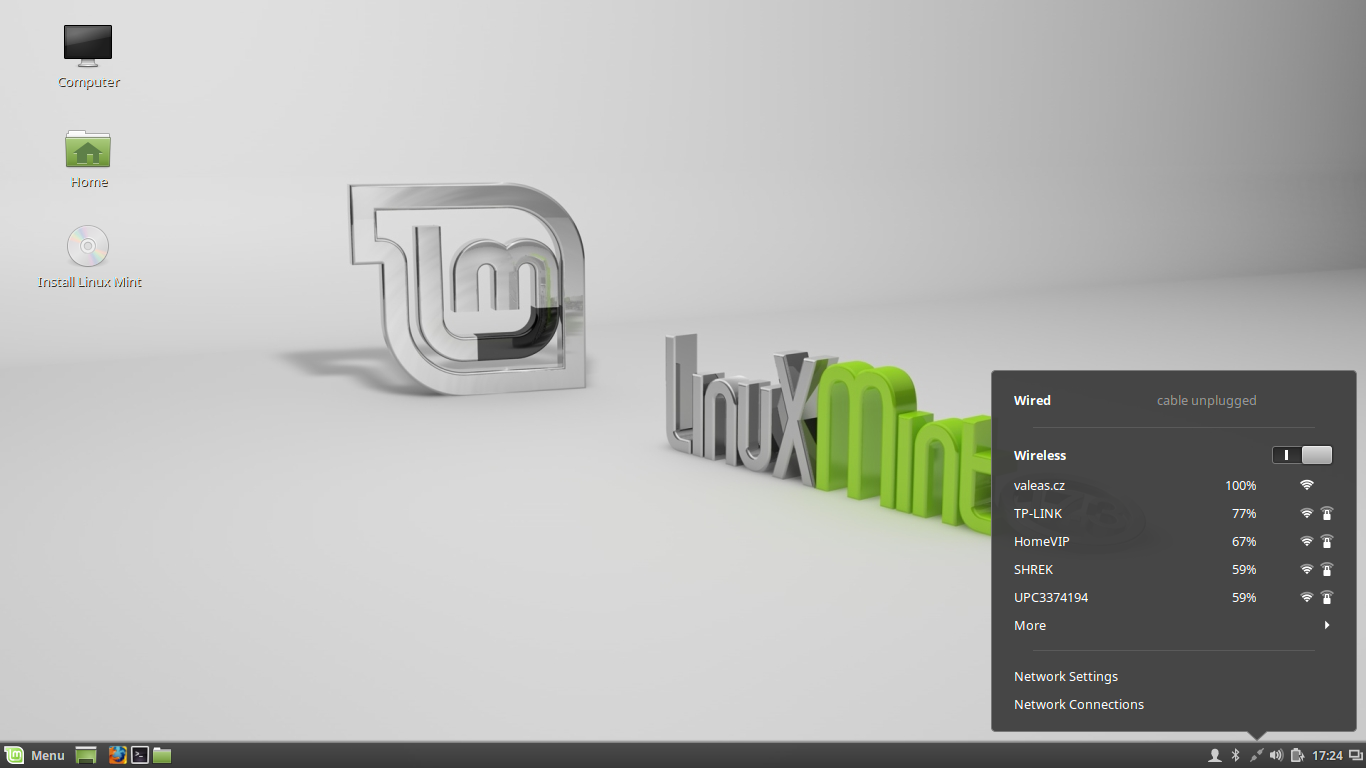Connect to the TP-LINK network
Screen dimensions: 1366x768
(x=1173, y=513)
